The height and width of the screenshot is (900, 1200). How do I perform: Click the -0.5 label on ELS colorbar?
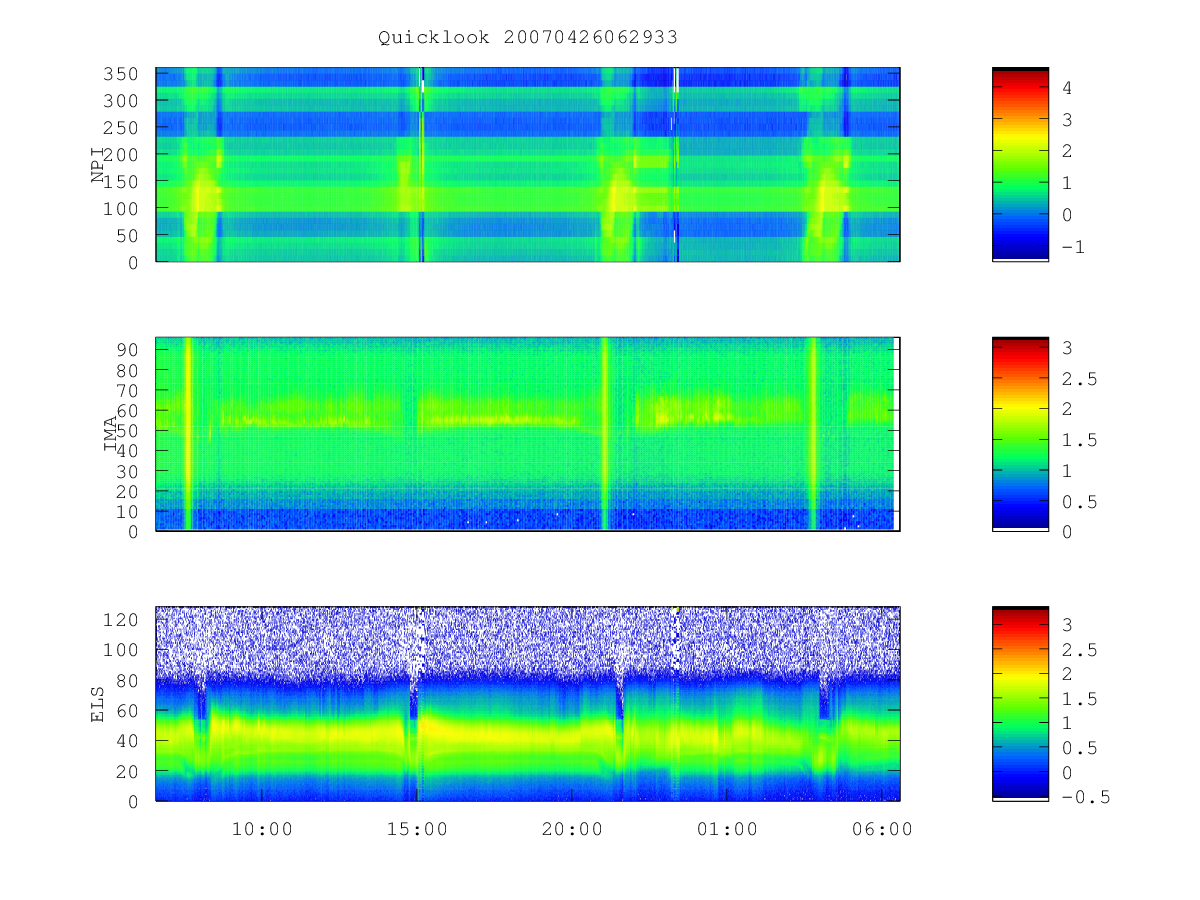click(1086, 797)
